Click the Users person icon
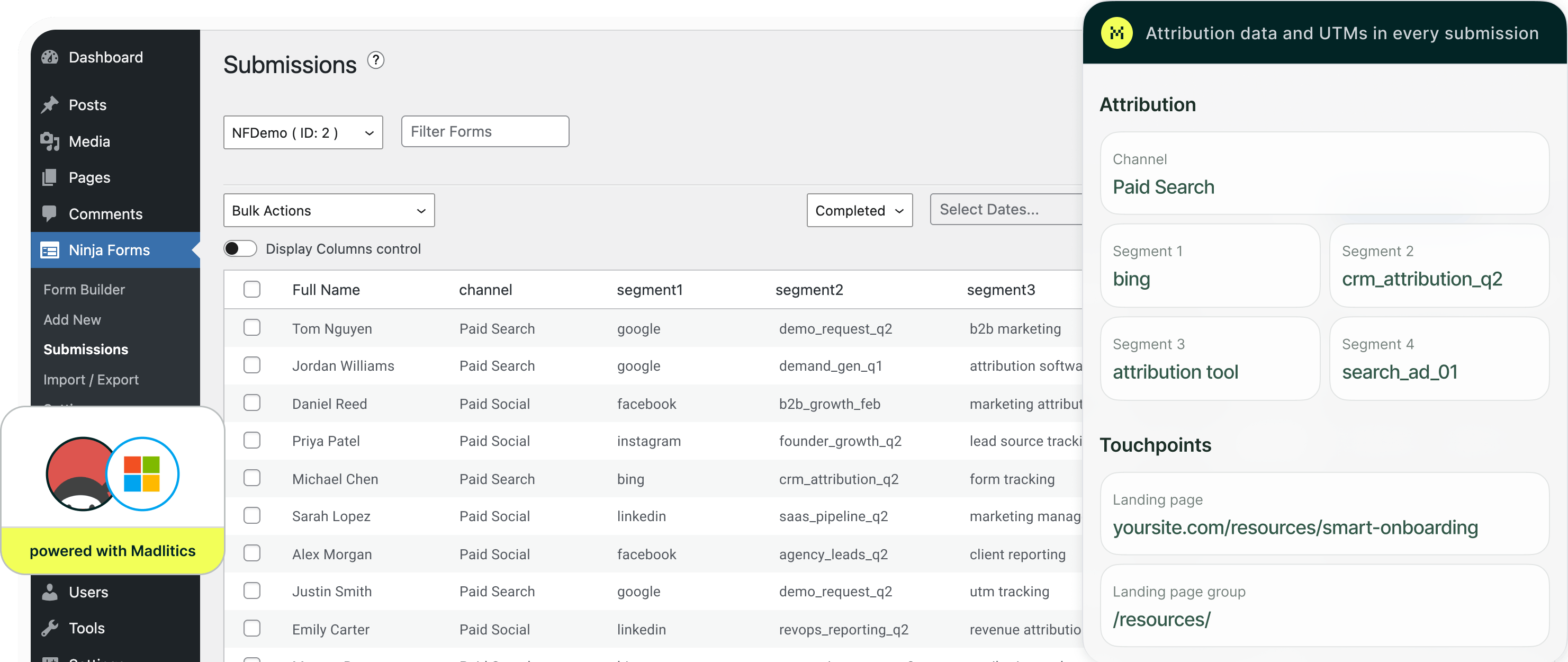1568x662 pixels. (50, 592)
